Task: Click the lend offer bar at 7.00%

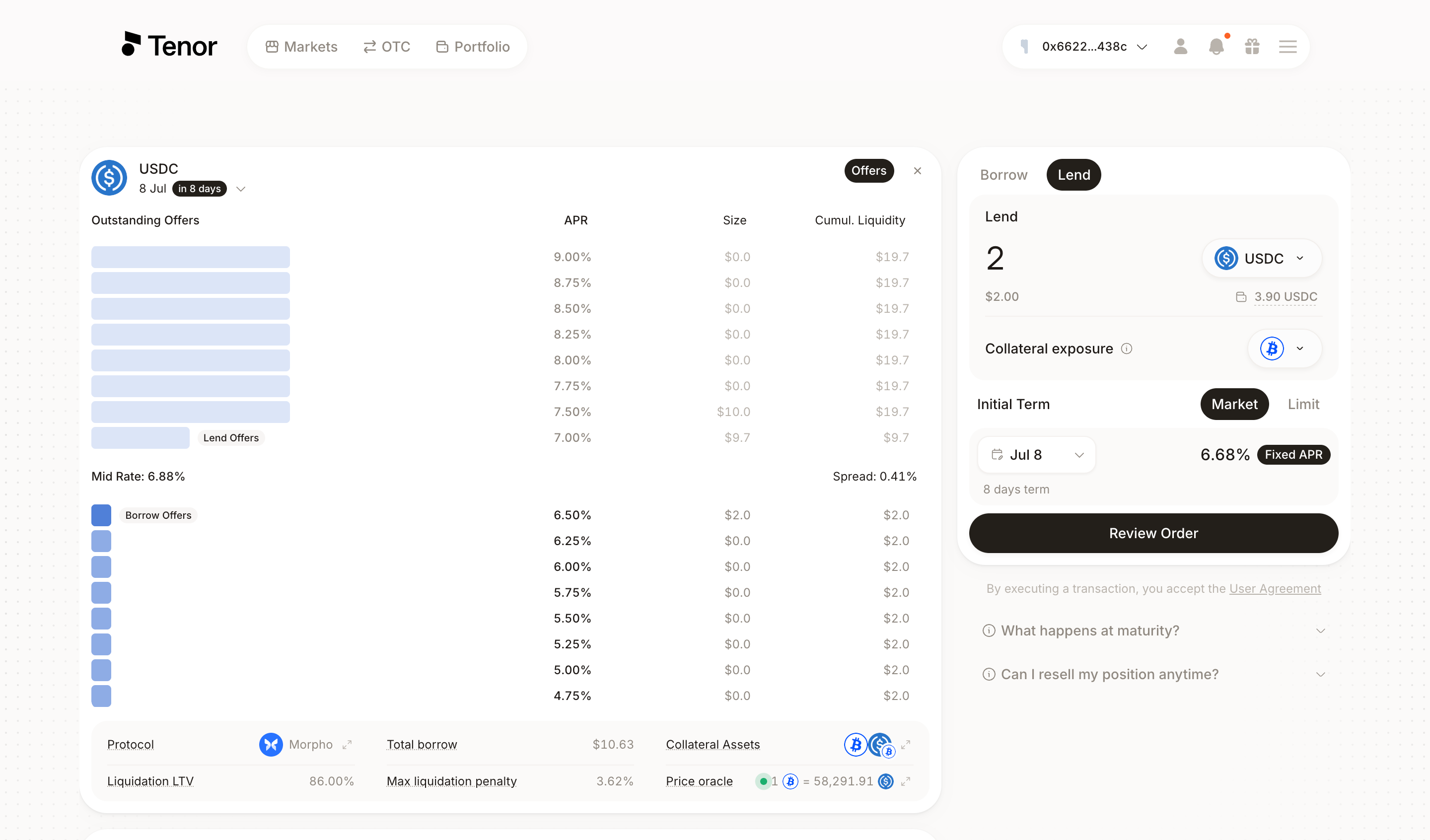Action: pos(140,438)
